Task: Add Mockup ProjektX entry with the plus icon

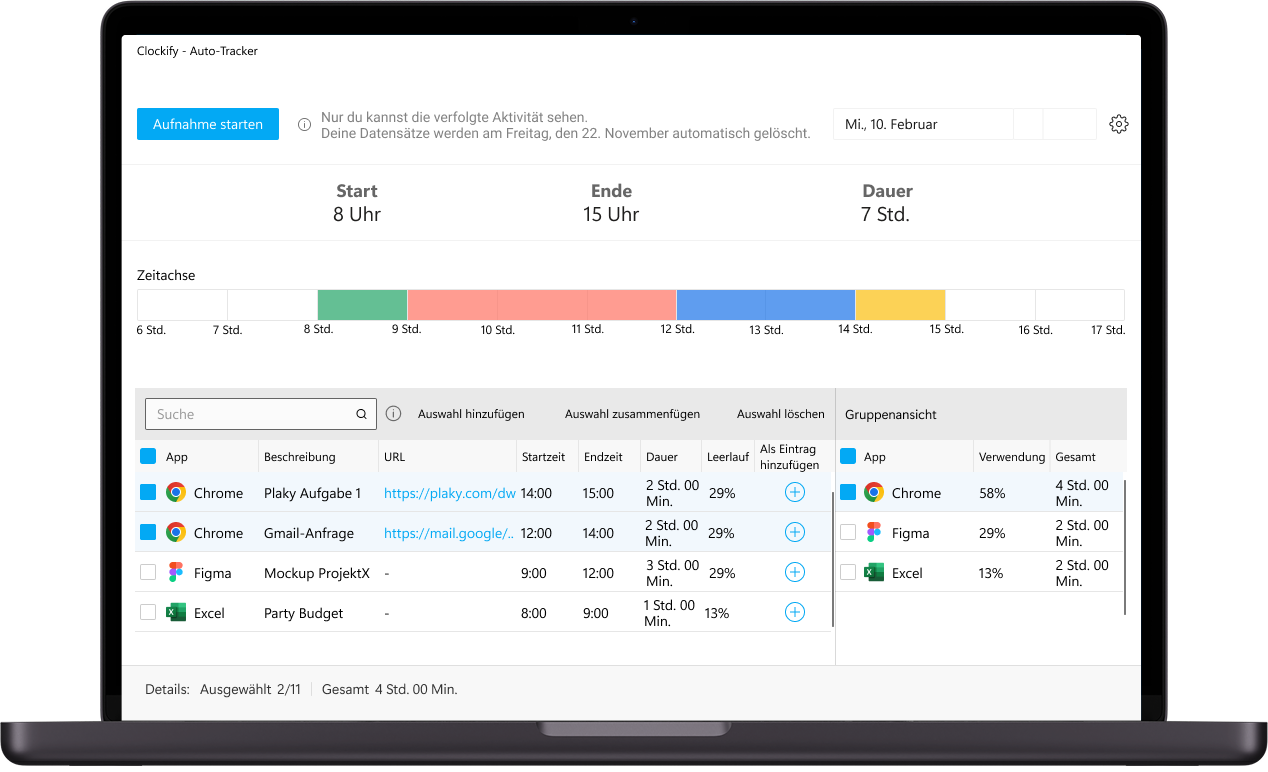Action: [x=794, y=572]
